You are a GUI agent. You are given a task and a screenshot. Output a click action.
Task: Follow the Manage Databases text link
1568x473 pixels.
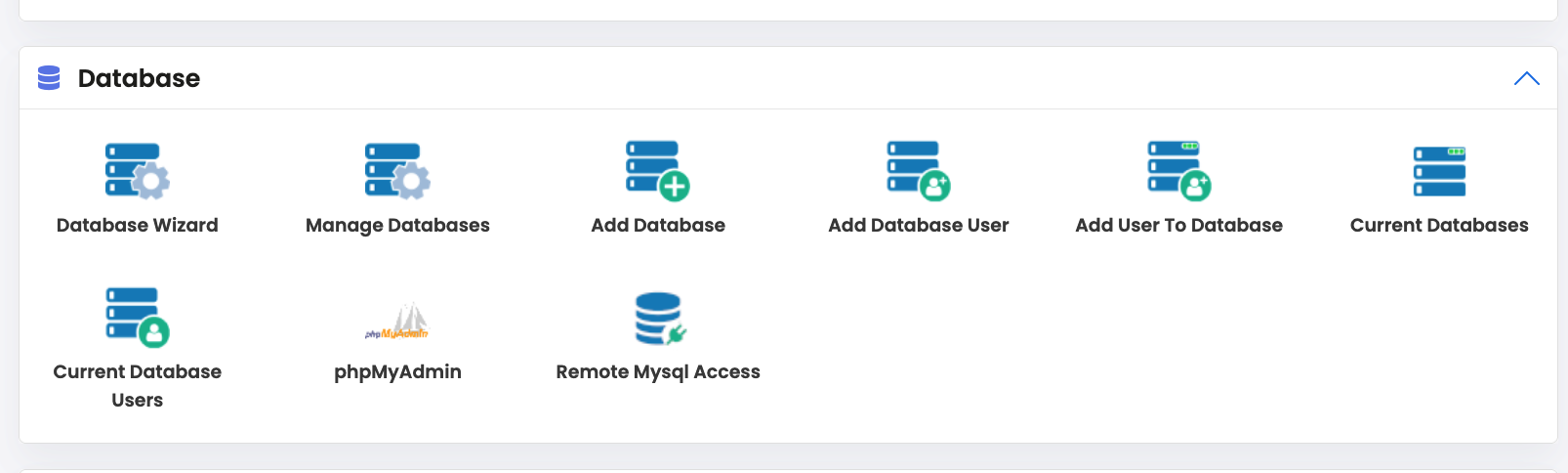pyautogui.click(x=397, y=225)
